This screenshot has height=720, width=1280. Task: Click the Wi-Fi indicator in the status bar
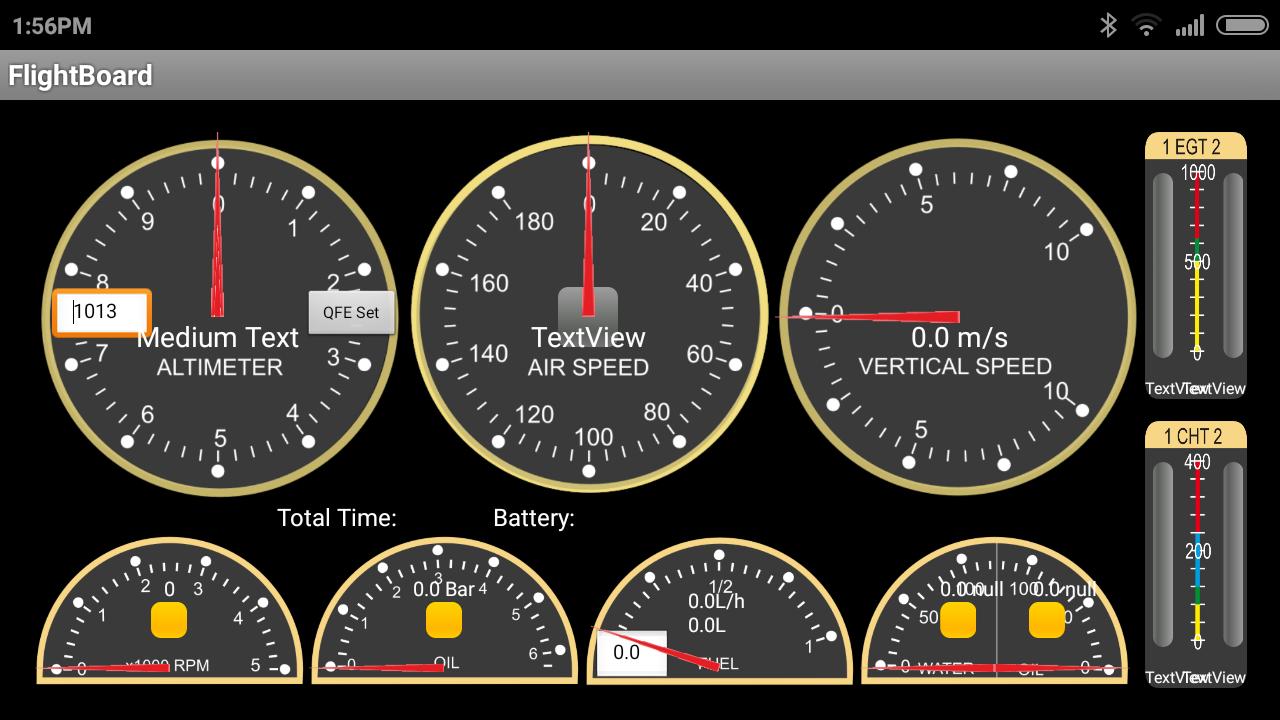coord(1146,27)
